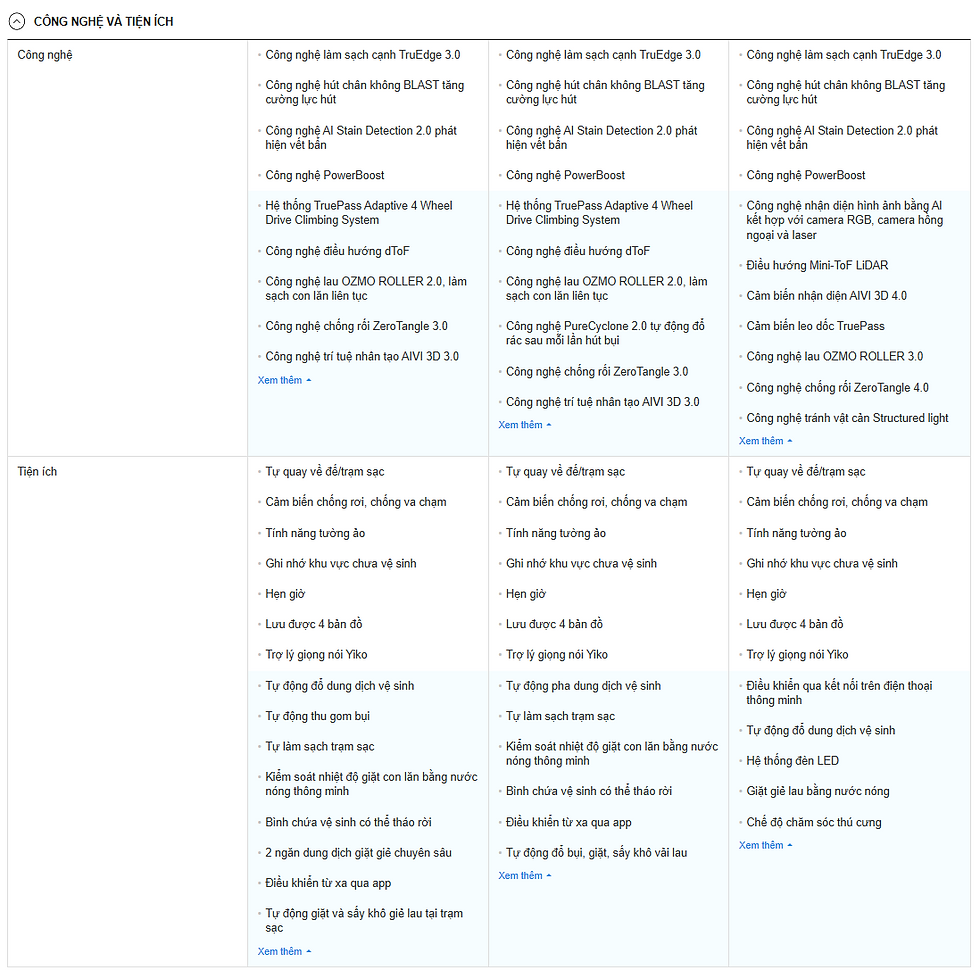Image resolution: width=980 pixels, height=977 pixels.
Task: Collapse second column technology list via Xem thêm
Action: (x=525, y=424)
